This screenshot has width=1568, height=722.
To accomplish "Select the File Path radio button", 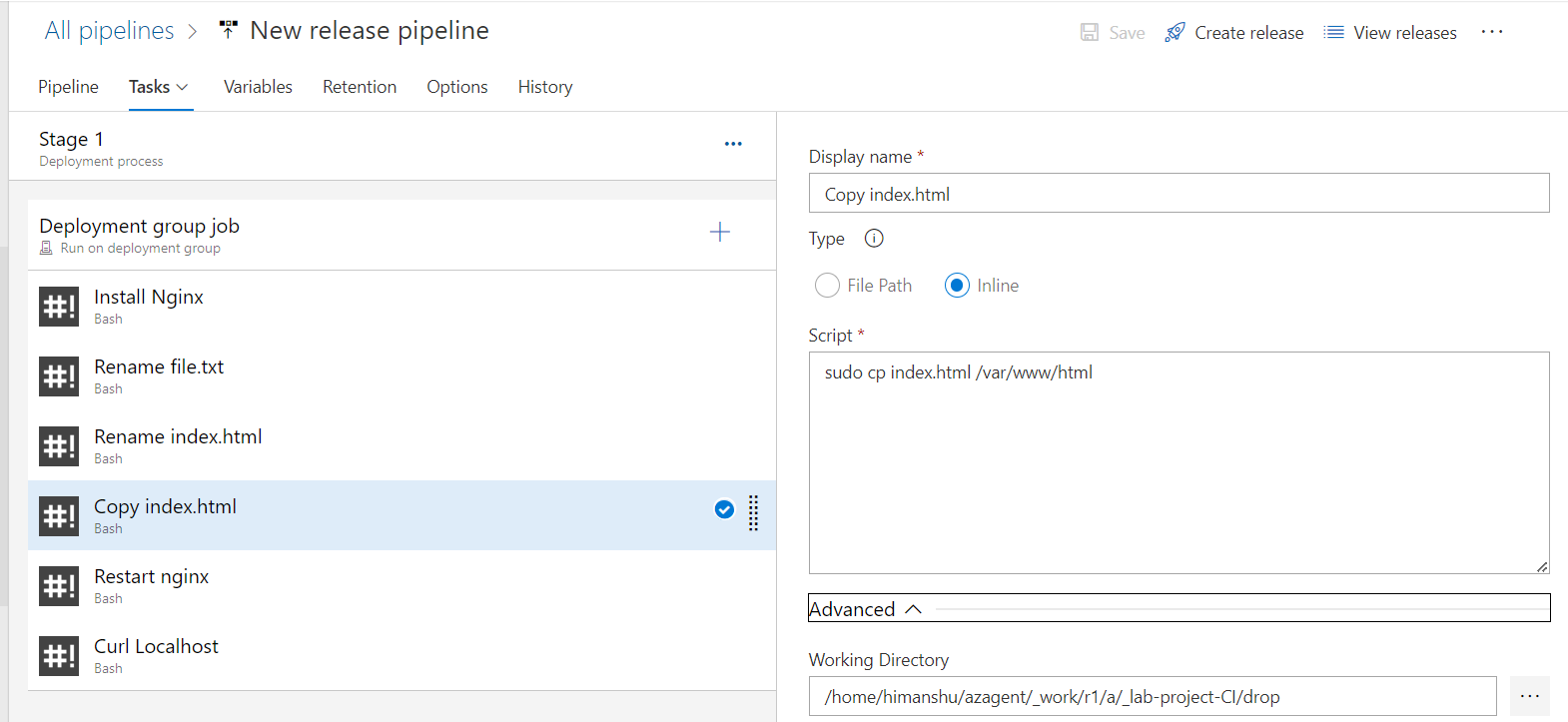I will [x=827, y=286].
